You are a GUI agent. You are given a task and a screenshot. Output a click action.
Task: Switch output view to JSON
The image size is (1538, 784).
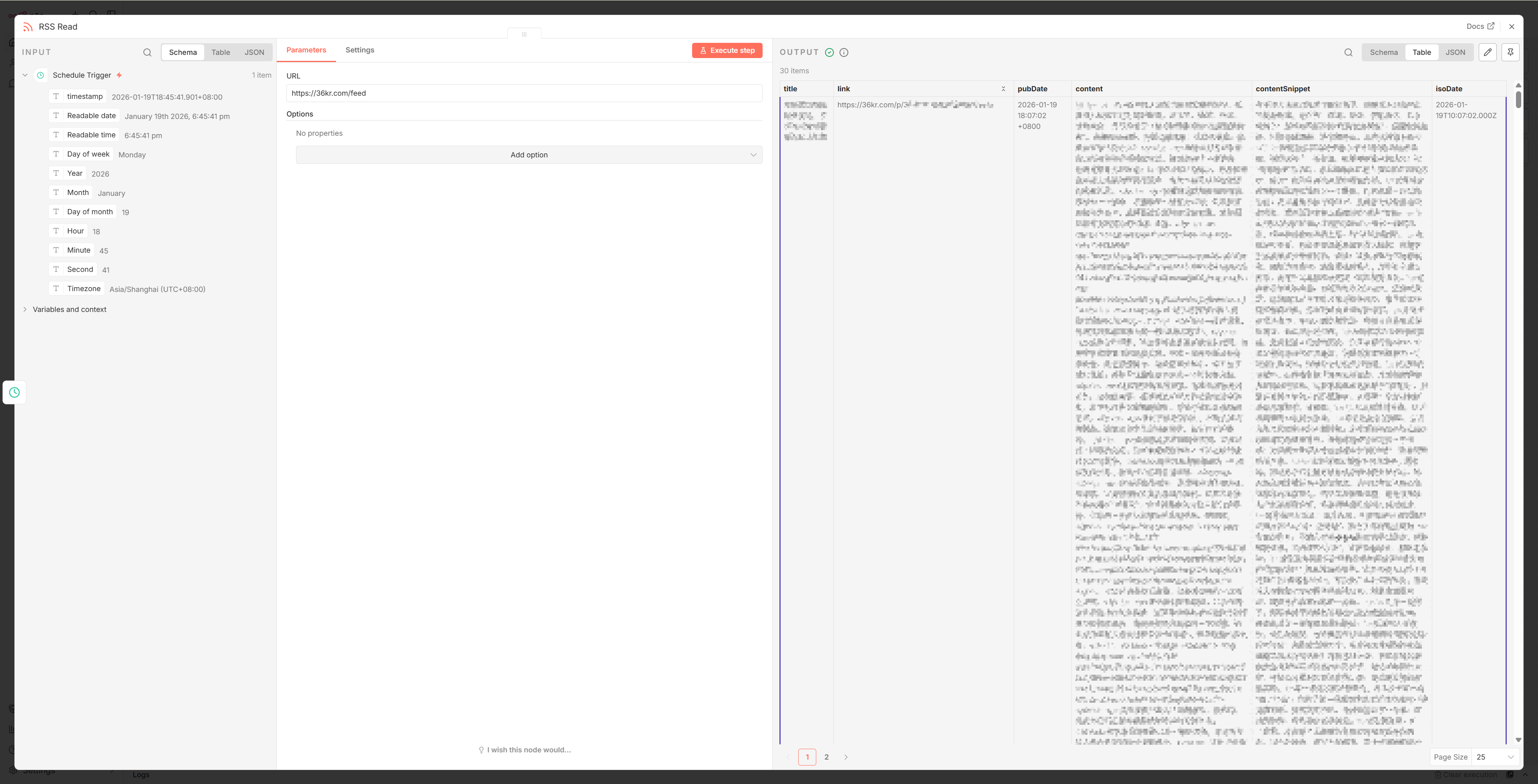tap(1455, 52)
